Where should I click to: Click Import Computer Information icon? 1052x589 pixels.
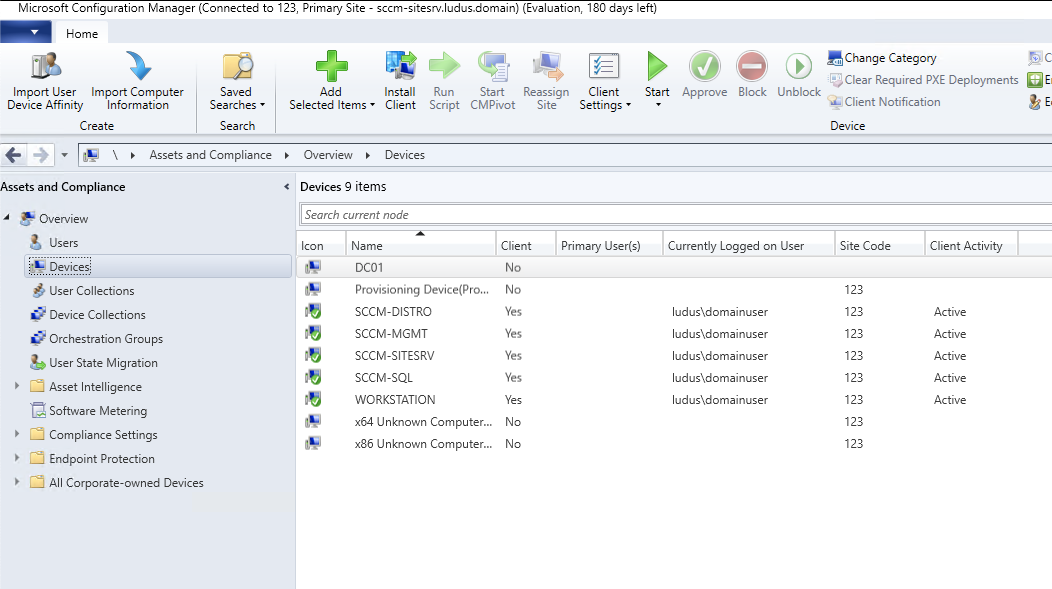[137, 67]
